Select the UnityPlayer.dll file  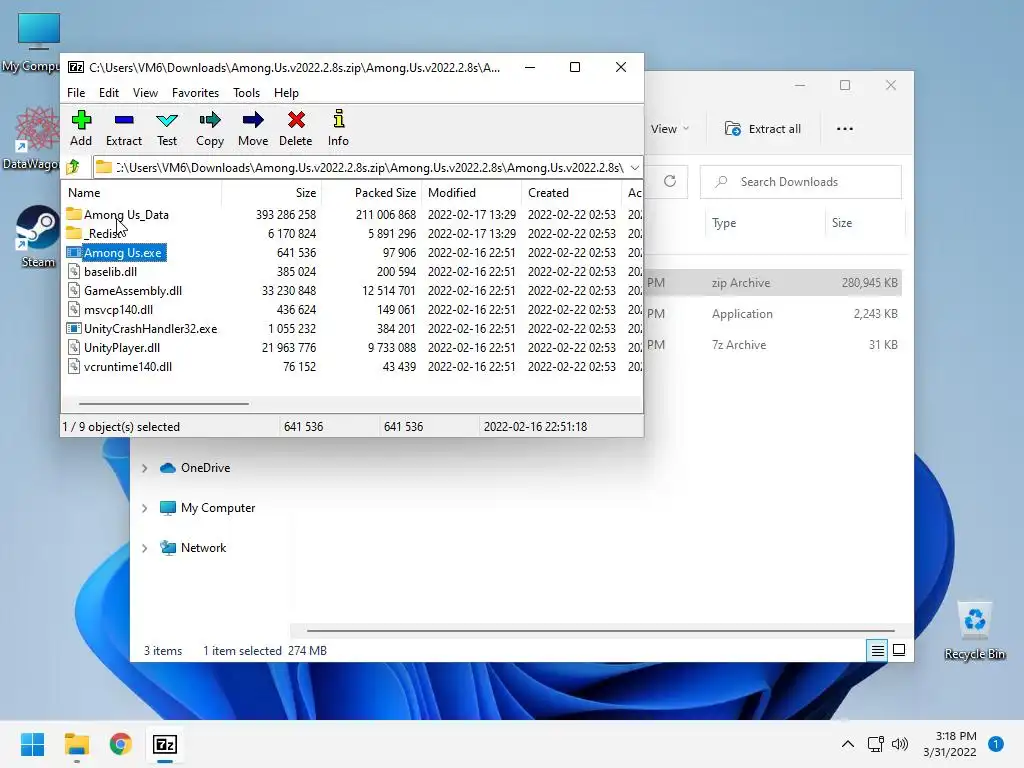pyautogui.click(x=122, y=347)
